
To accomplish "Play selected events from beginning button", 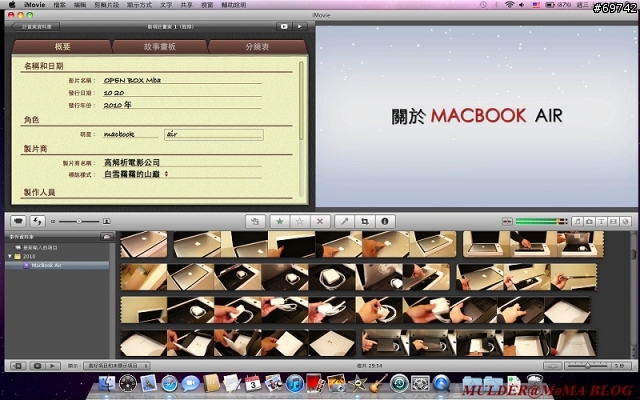I will 52,366.
